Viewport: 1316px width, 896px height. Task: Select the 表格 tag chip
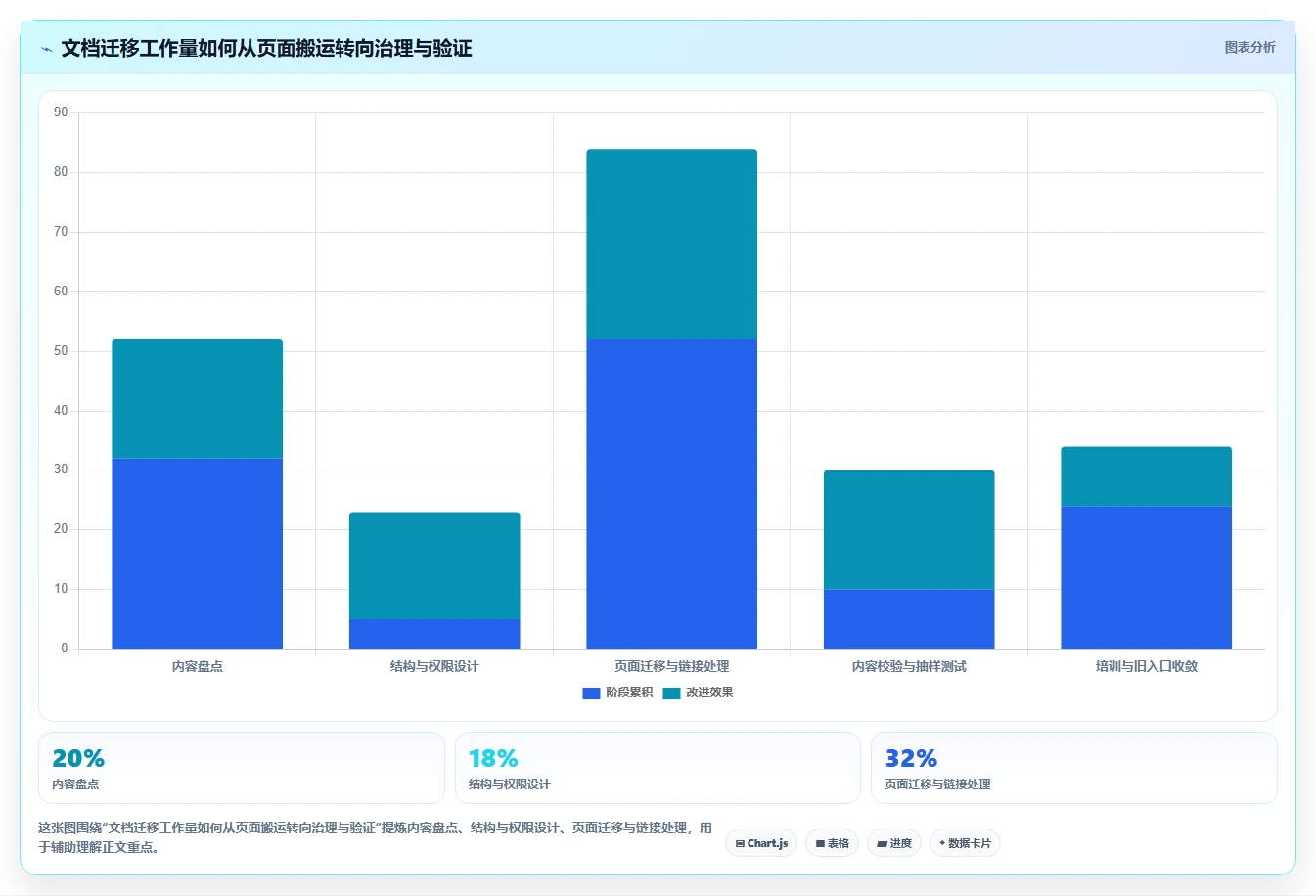point(833,843)
